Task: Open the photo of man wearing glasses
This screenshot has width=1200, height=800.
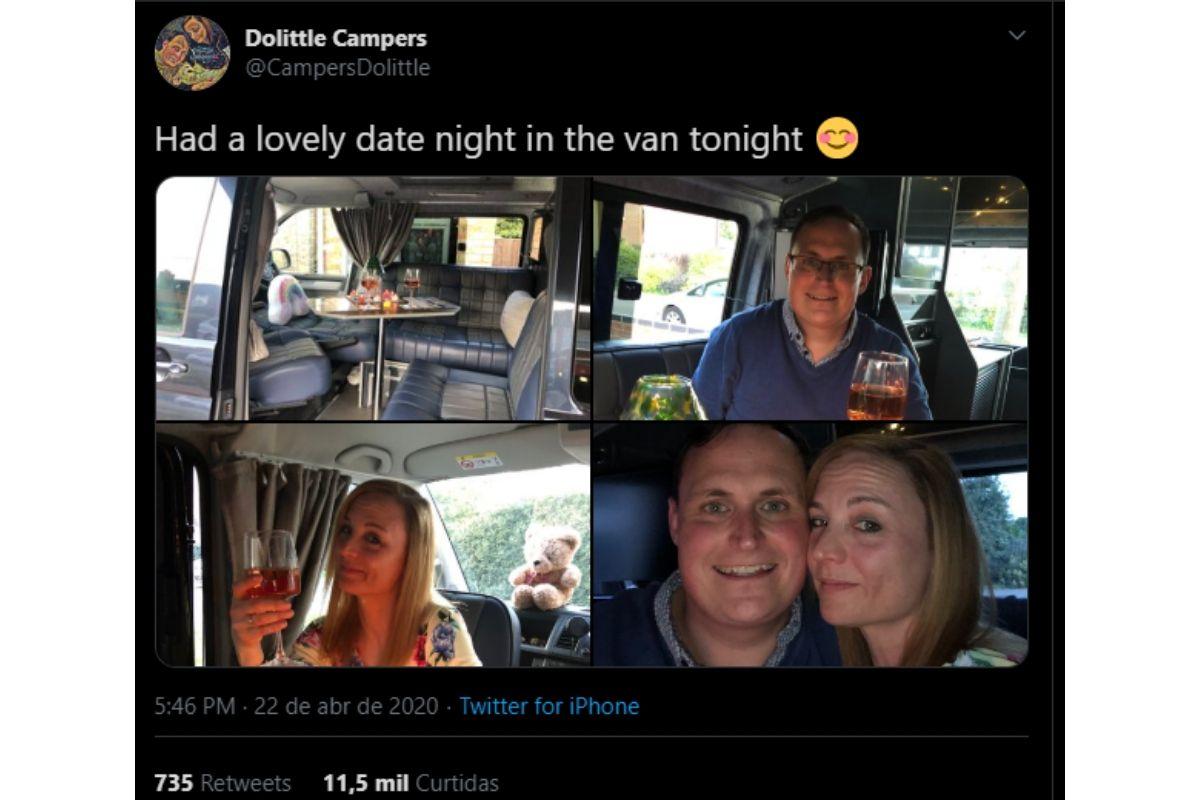Action: pos(810,298)
